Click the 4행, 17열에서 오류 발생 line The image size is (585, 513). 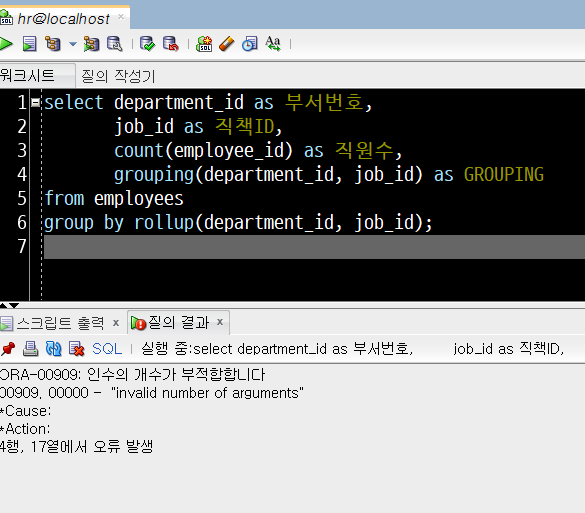pyautogui.click(x=76, y=446)
